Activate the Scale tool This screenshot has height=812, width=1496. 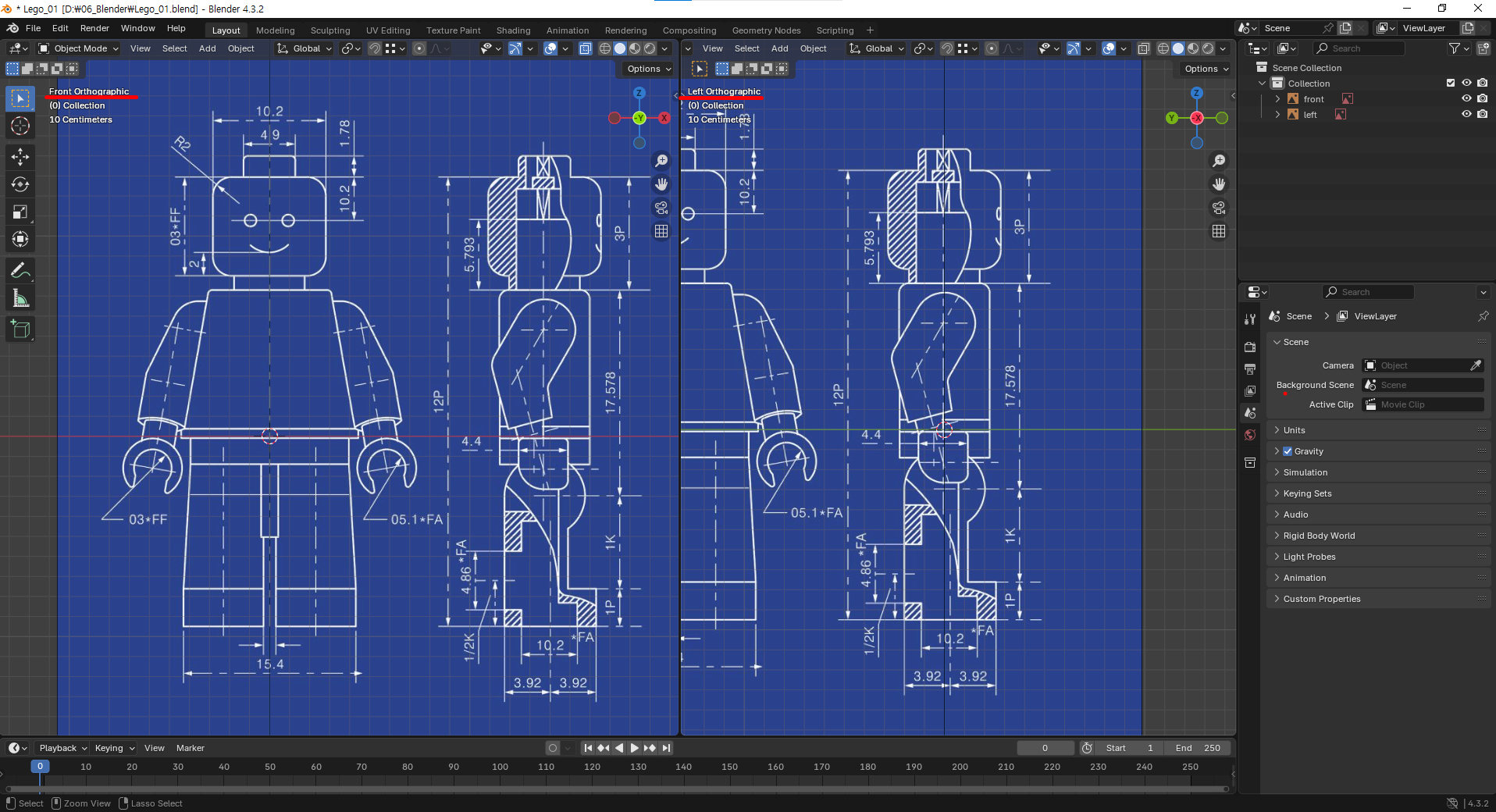point(20,212)
